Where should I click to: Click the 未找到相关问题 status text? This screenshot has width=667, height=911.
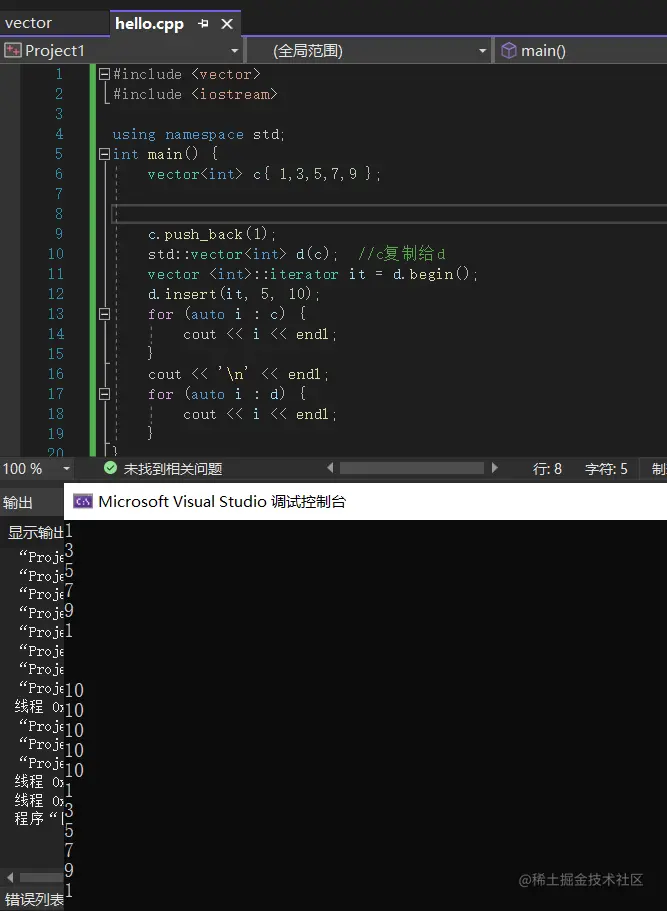click(173, 469)
